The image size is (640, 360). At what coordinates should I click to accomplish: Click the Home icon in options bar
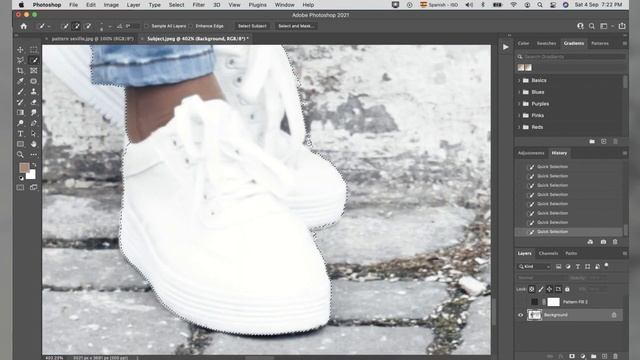click(x=24, y=26)
